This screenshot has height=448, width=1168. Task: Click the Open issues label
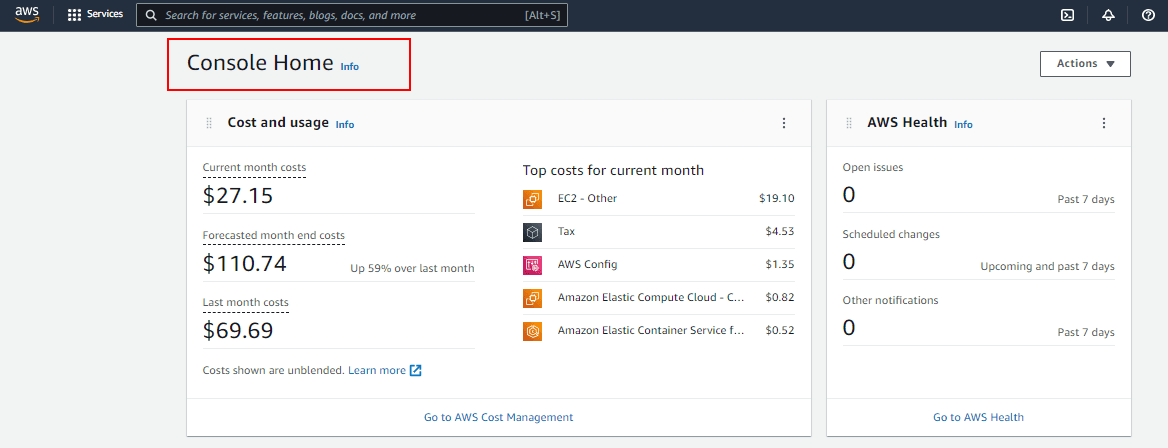[873, 168]
